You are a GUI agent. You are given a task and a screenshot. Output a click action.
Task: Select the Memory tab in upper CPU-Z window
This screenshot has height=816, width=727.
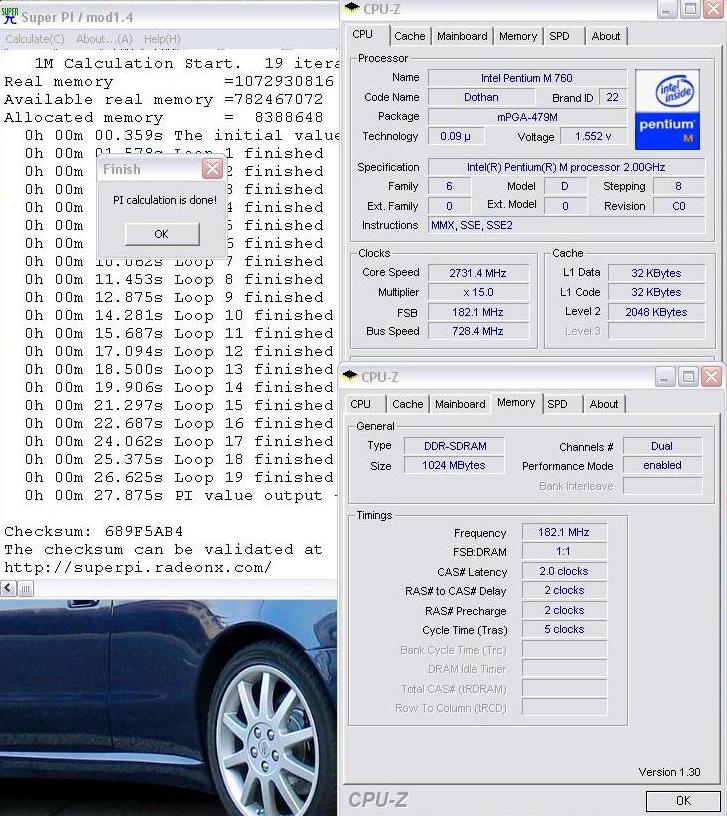tap(518, 36)
